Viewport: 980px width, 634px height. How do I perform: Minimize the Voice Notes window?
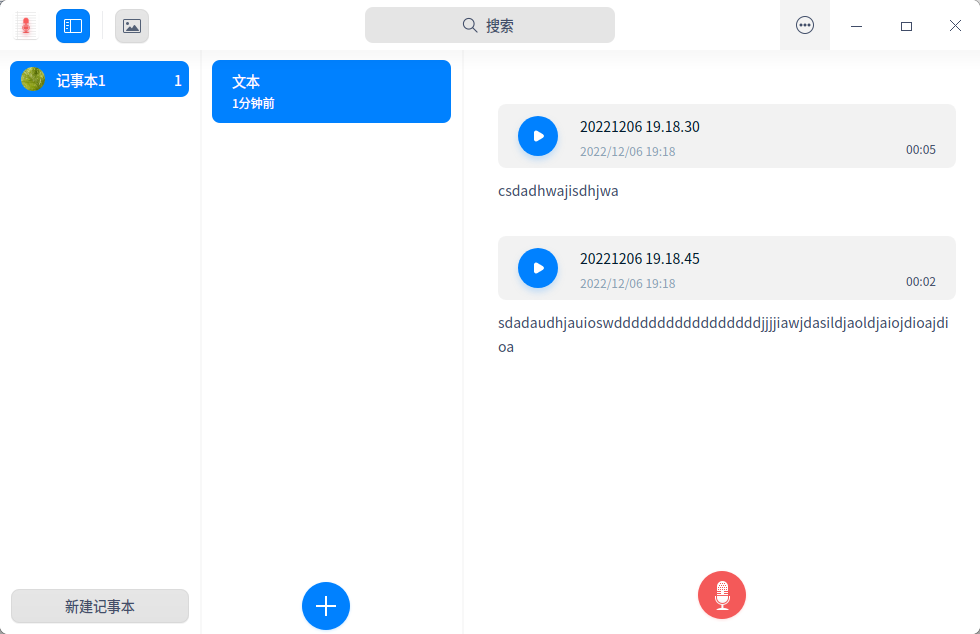(856, 25)
